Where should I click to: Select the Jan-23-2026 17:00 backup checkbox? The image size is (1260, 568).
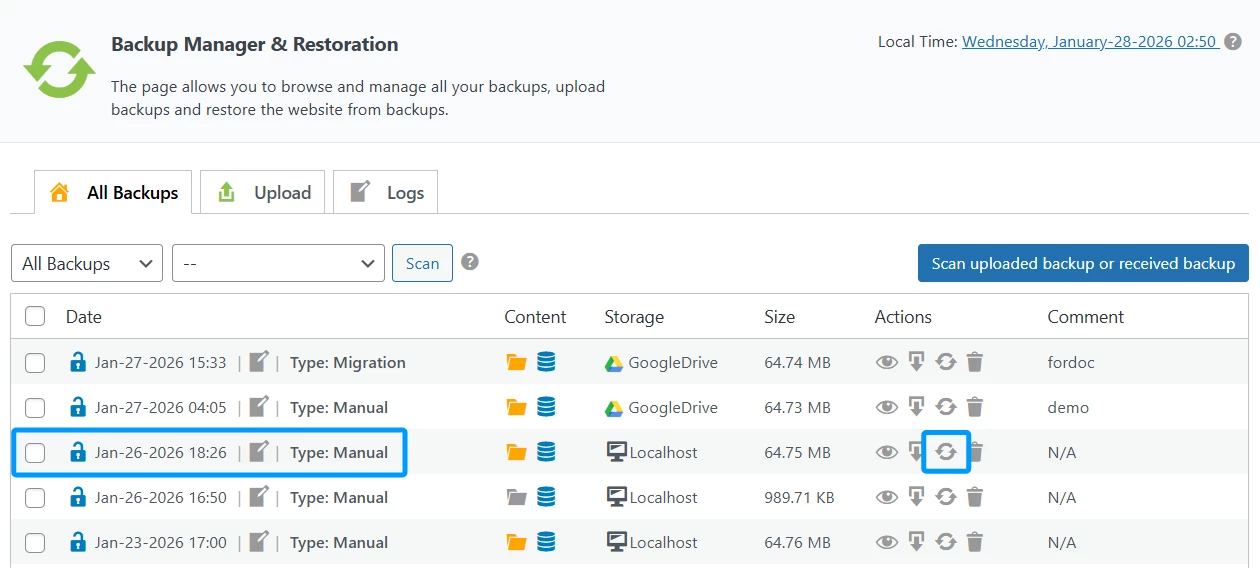[35, 542]
